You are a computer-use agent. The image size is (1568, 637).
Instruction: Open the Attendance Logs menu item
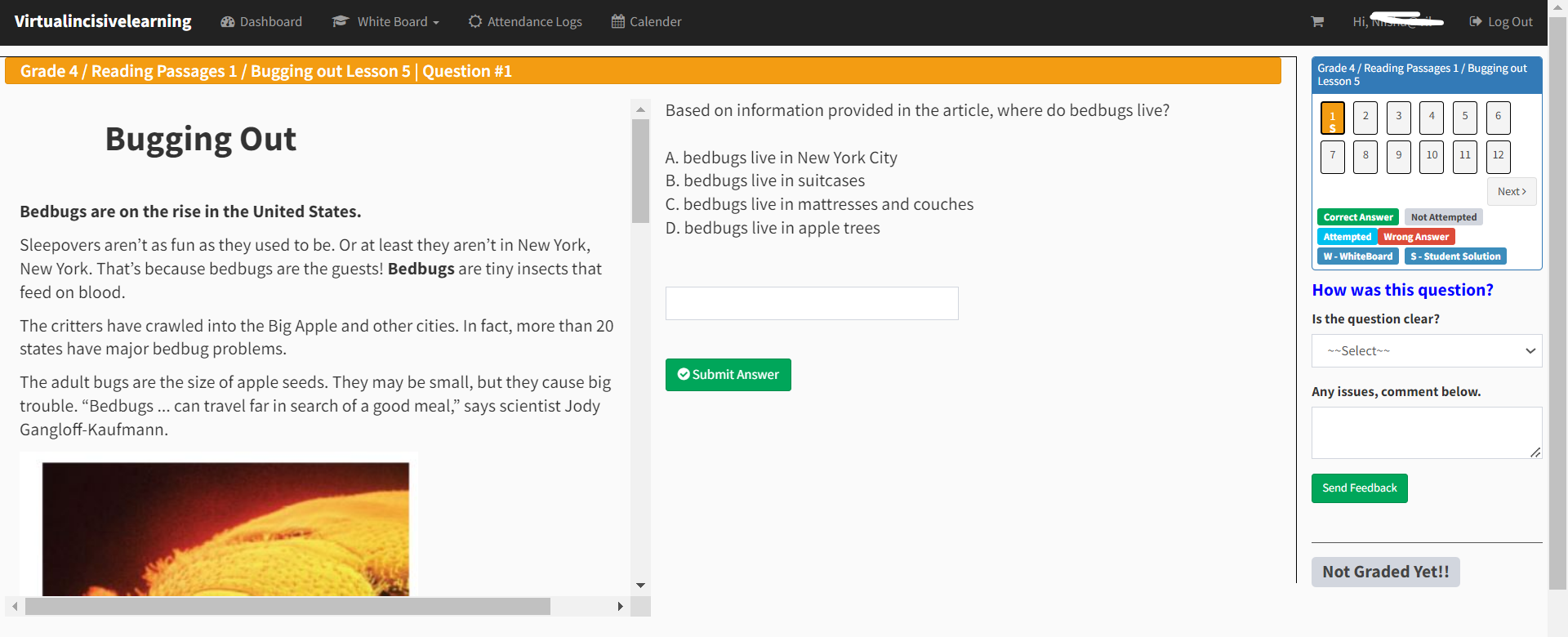tap(534, 22)
